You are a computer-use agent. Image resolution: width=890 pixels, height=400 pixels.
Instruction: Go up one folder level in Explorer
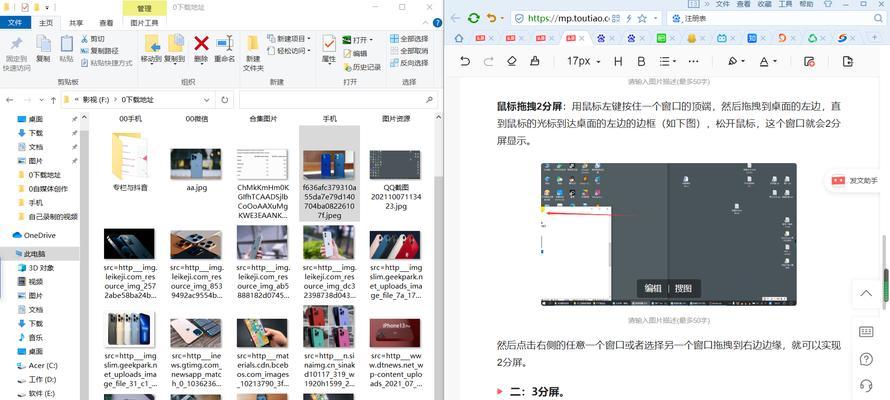point(53,100)
